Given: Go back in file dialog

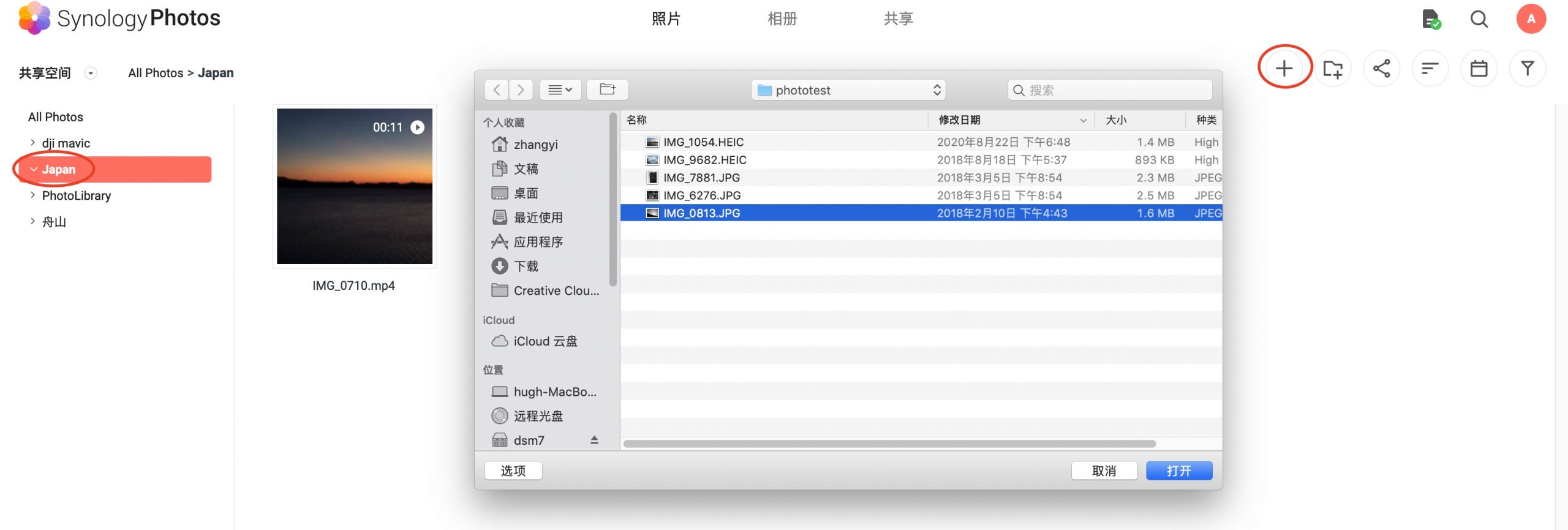Looking at the screenshot, I should coord(497,90).
